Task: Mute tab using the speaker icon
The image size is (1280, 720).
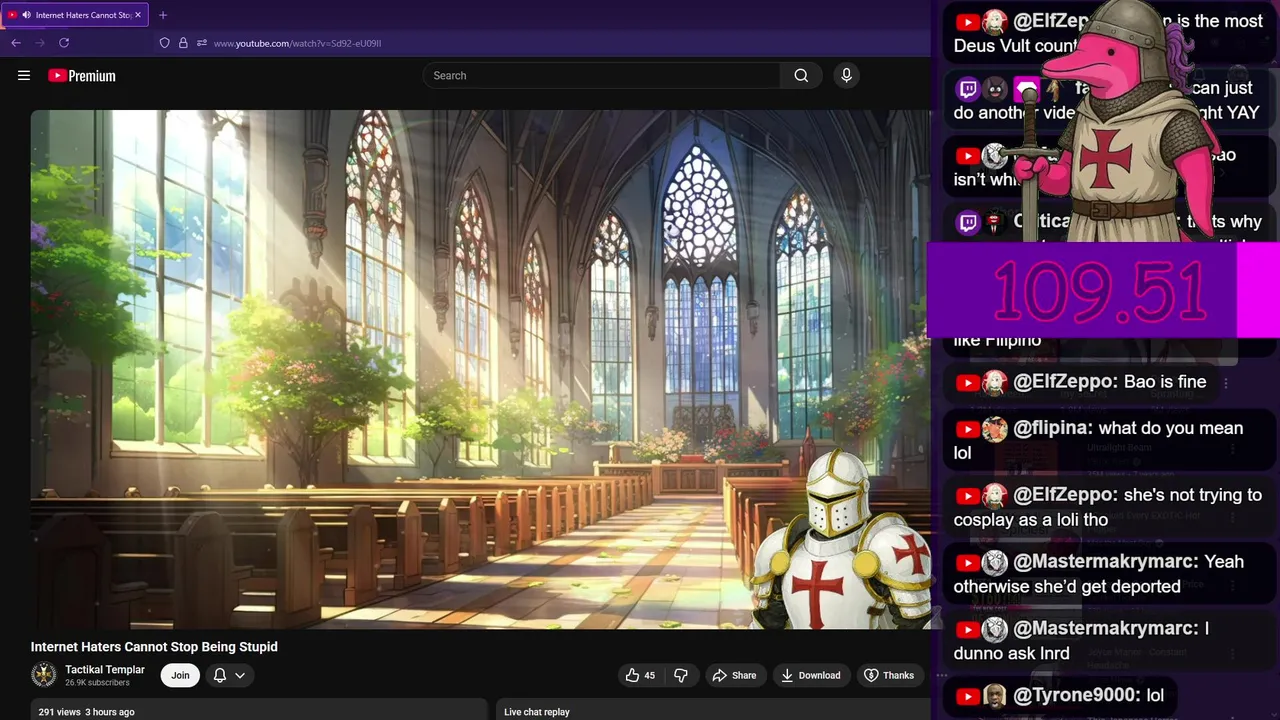Action: tap(26, 15)
